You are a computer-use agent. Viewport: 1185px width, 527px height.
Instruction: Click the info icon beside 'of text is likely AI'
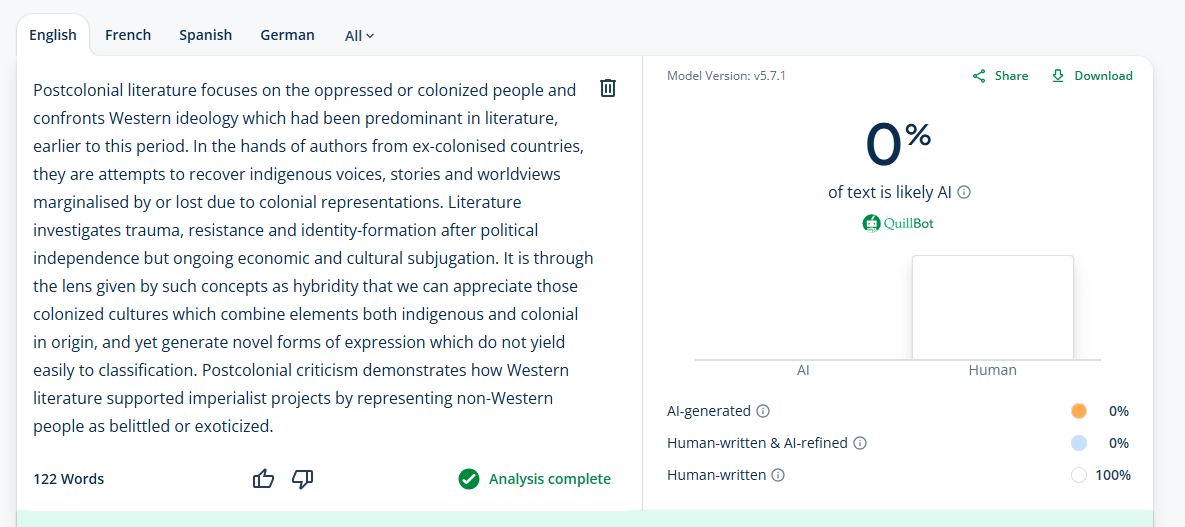[x=965, y=192]
